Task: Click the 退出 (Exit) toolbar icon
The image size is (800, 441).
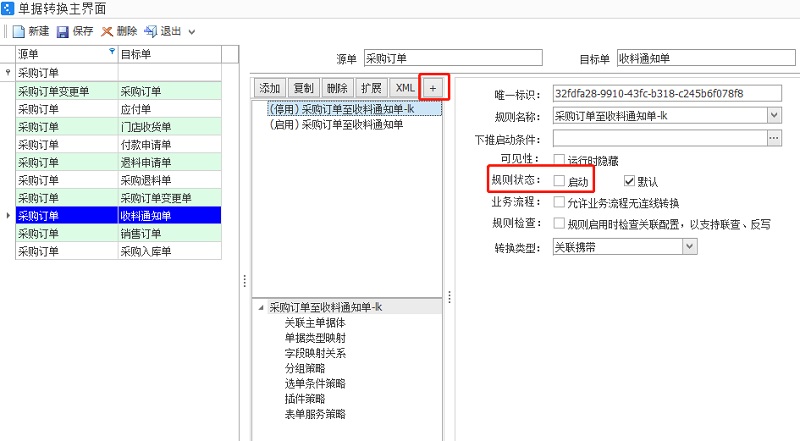Action: click(151, 31)
